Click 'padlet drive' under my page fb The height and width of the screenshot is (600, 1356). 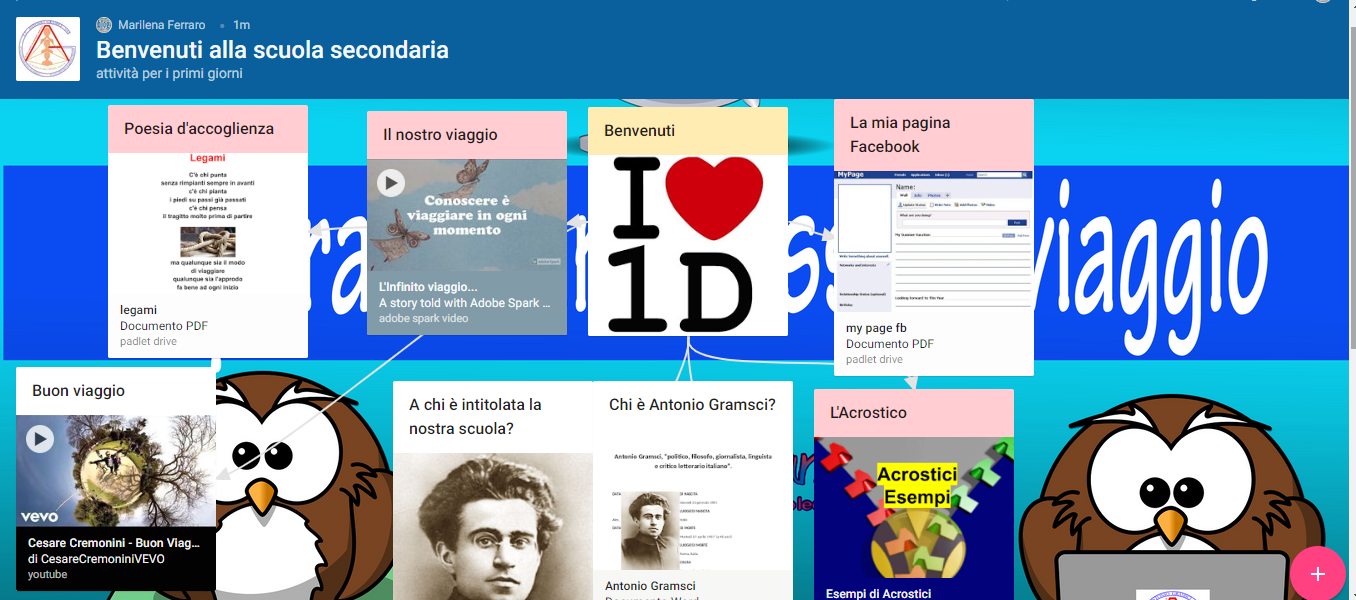[874, 360]
